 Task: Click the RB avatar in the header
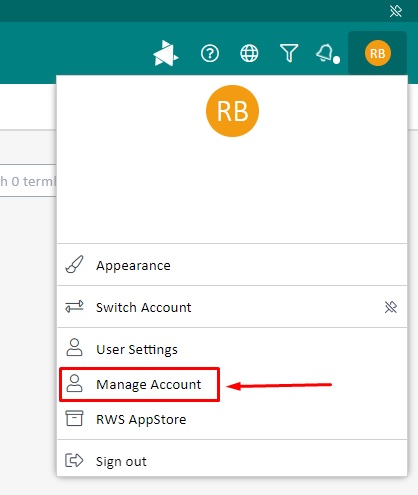[x=377, y=53]
